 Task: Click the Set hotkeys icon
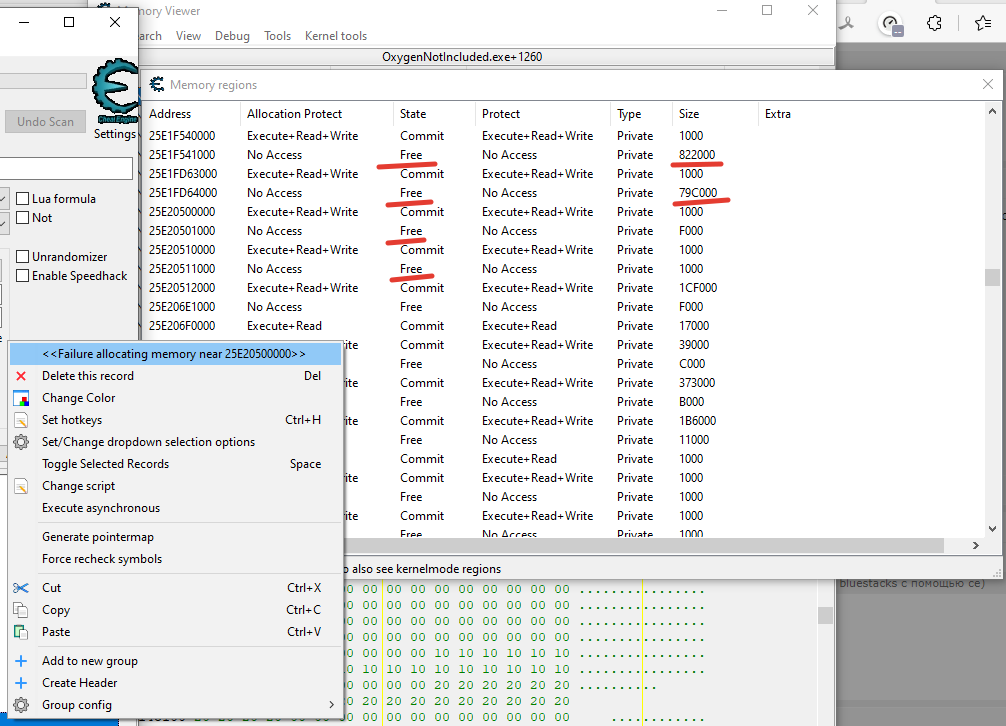pyautogui.click(x=21, y=420)
